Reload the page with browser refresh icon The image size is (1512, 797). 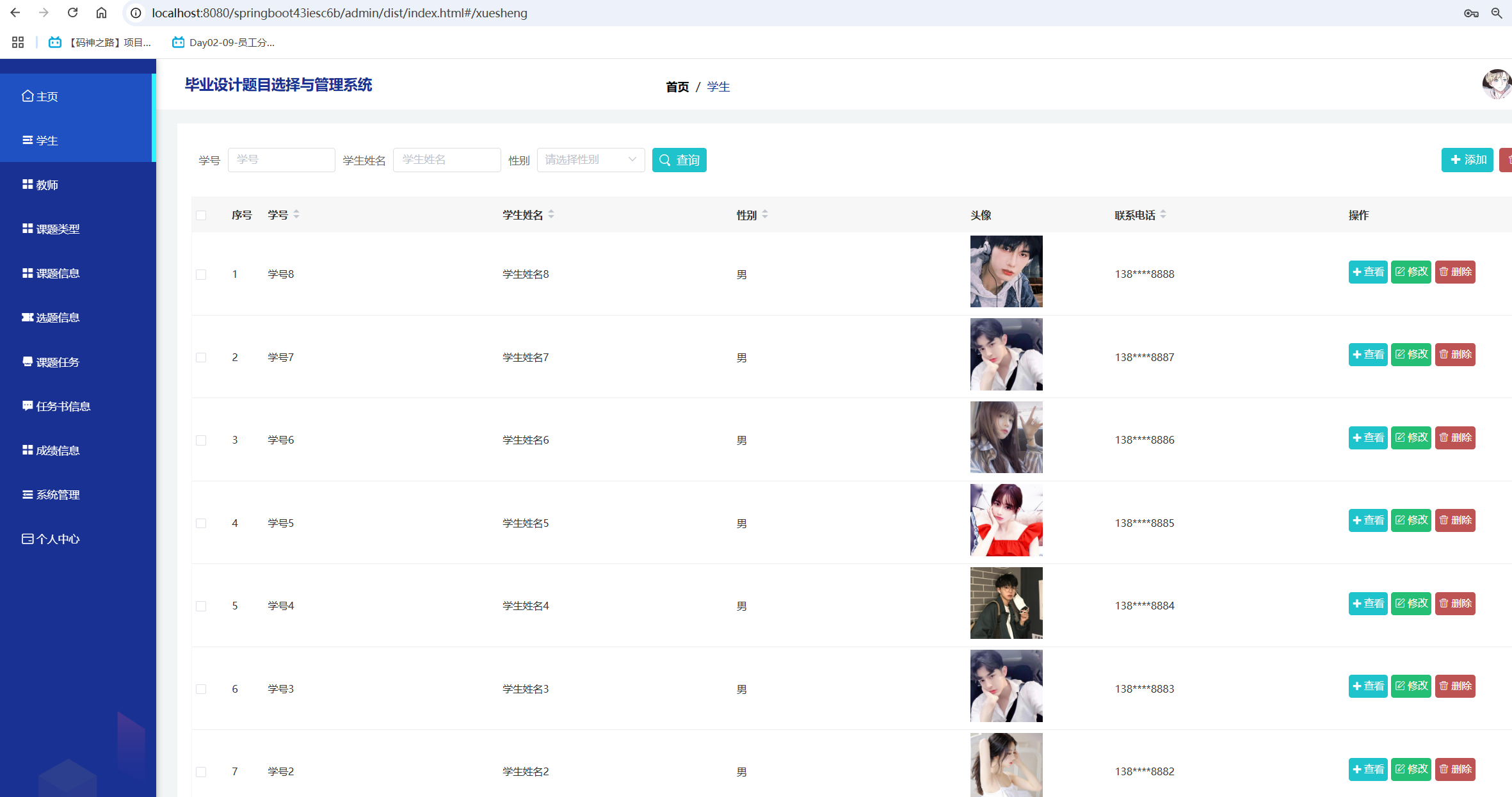[x=72, y=13]
